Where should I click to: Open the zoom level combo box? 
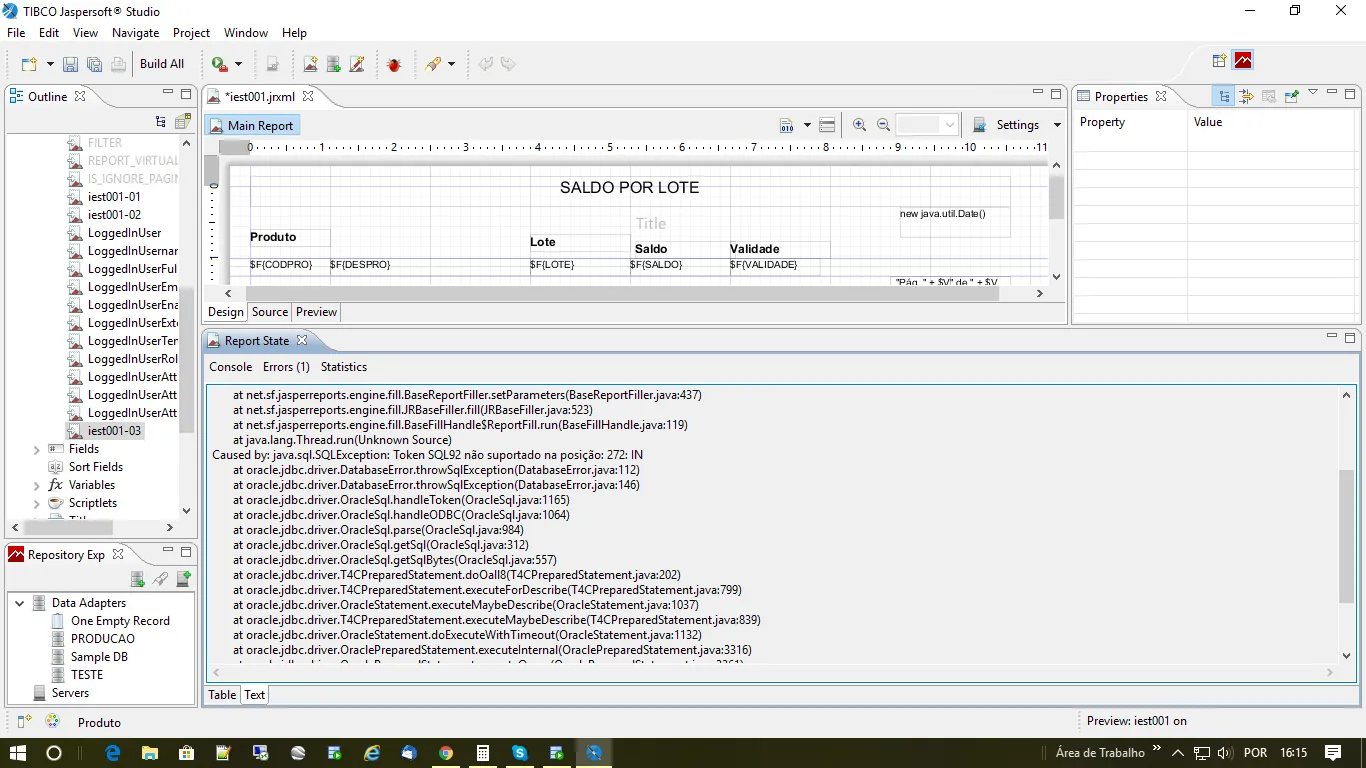(x=949, y=125)
